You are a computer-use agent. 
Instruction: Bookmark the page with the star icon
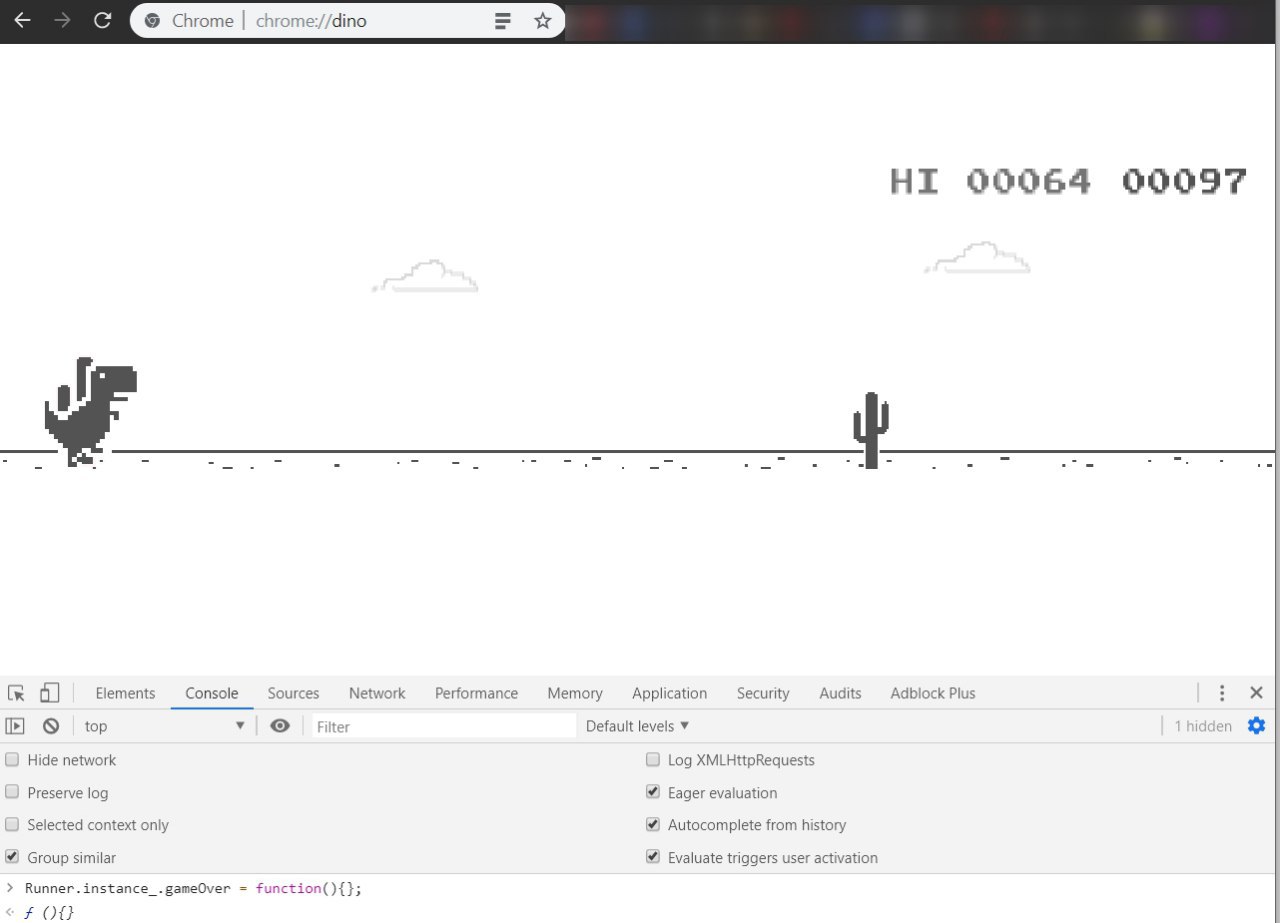click(x=543, y=20)
